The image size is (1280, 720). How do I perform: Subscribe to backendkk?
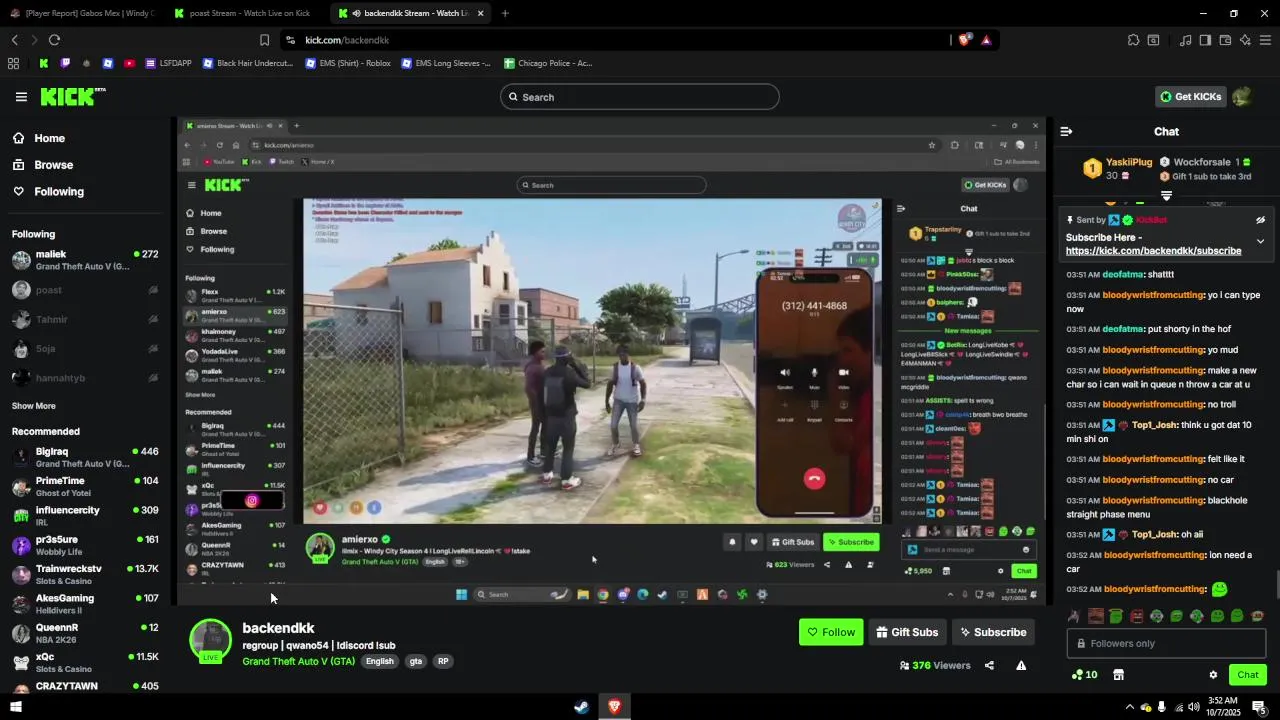993,632
